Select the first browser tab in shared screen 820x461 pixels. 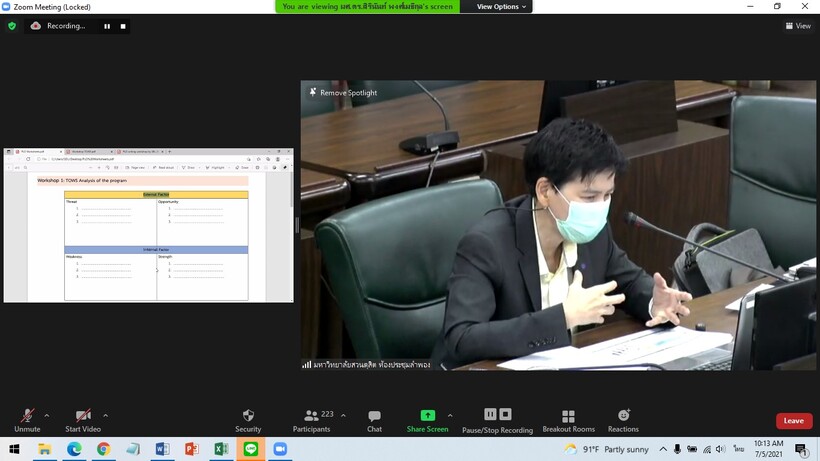[x=38, y=152]
